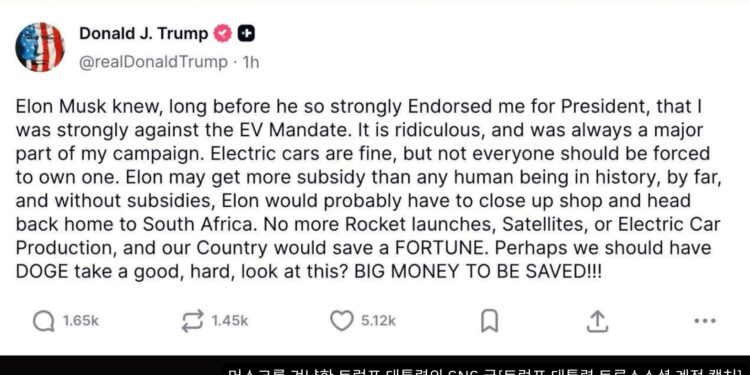Screen dimensions: 750x375
Task: Open the three-dot more options menu
Action: point(705,321)
